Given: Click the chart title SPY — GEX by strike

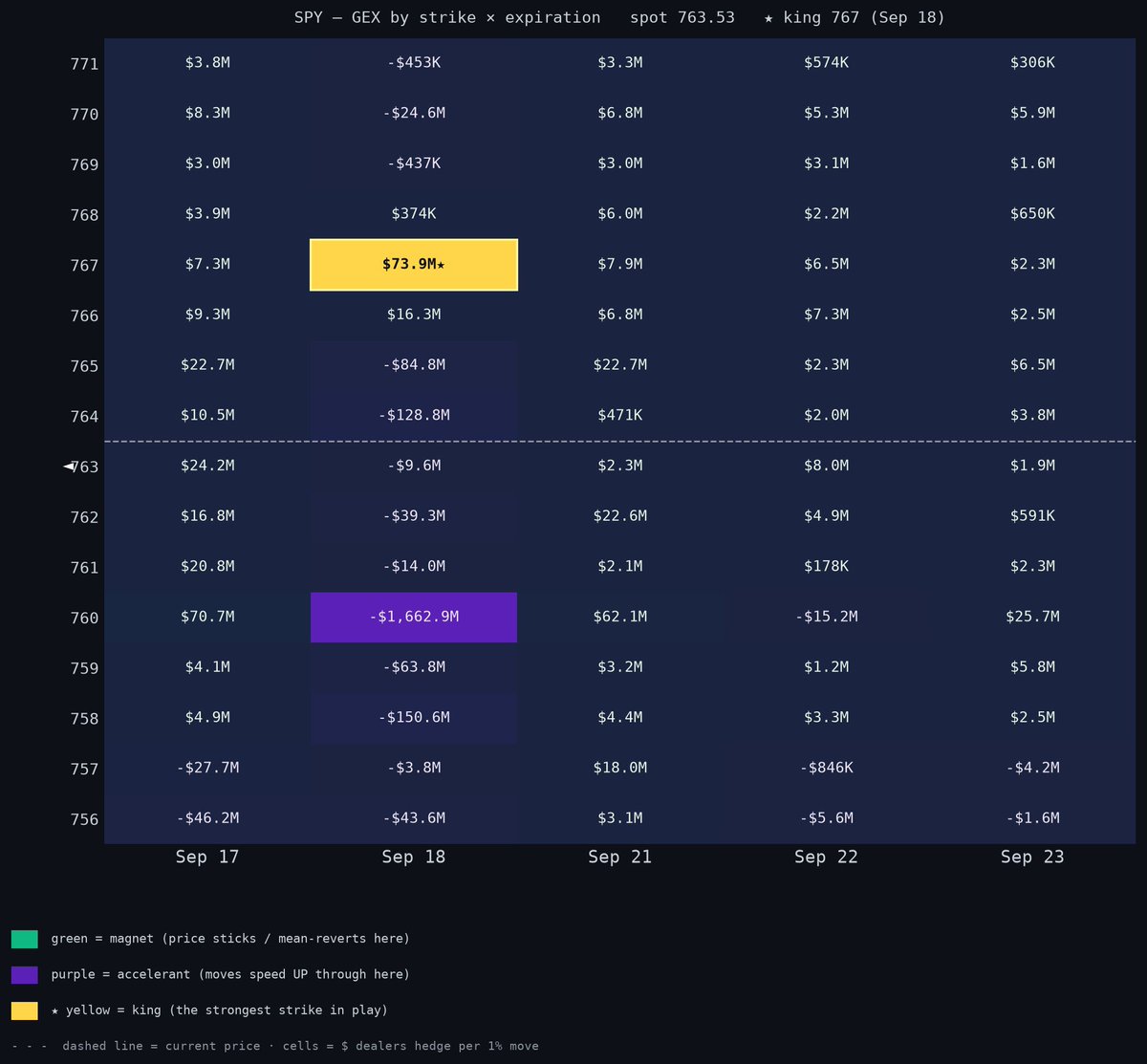Looking at the screenshot, I should point(385,18).
